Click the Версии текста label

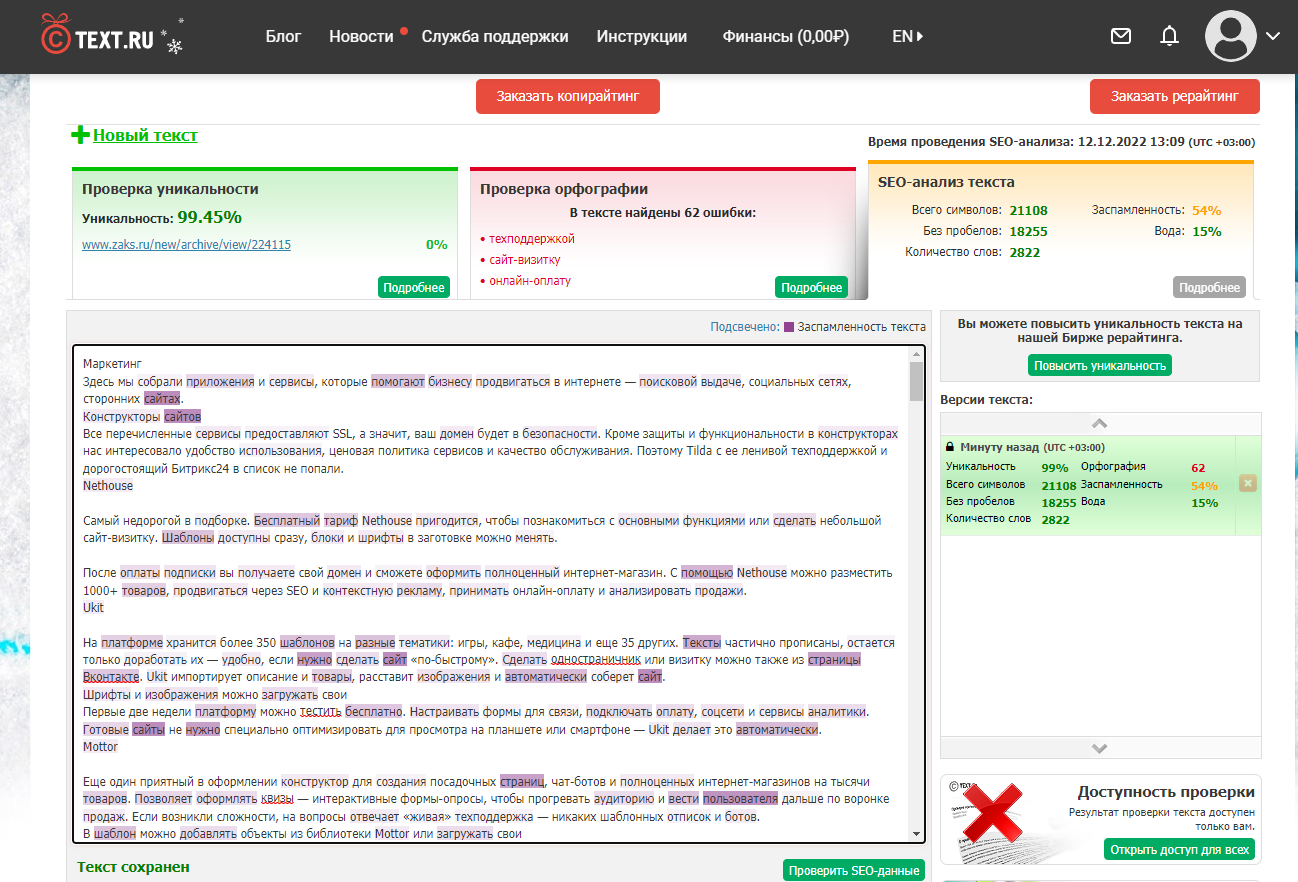tap(986, 400)
